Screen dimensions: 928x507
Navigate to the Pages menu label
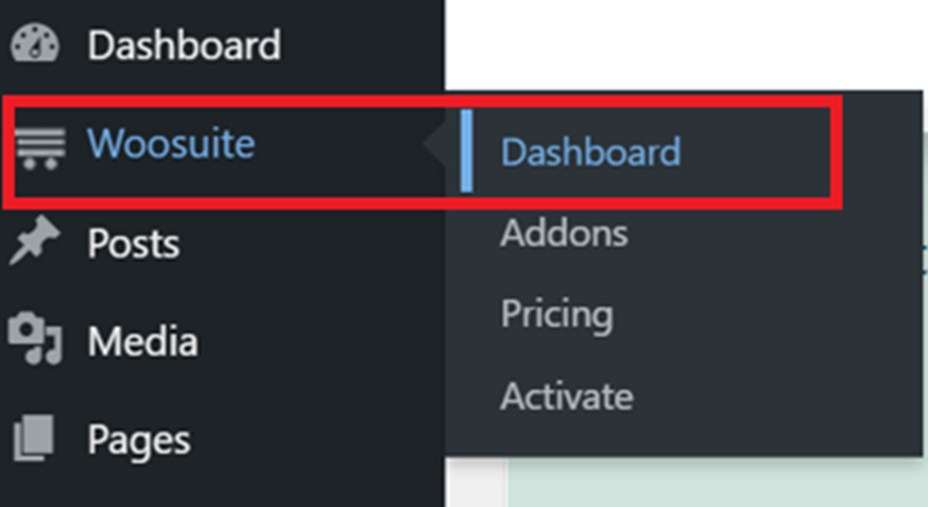139,441
